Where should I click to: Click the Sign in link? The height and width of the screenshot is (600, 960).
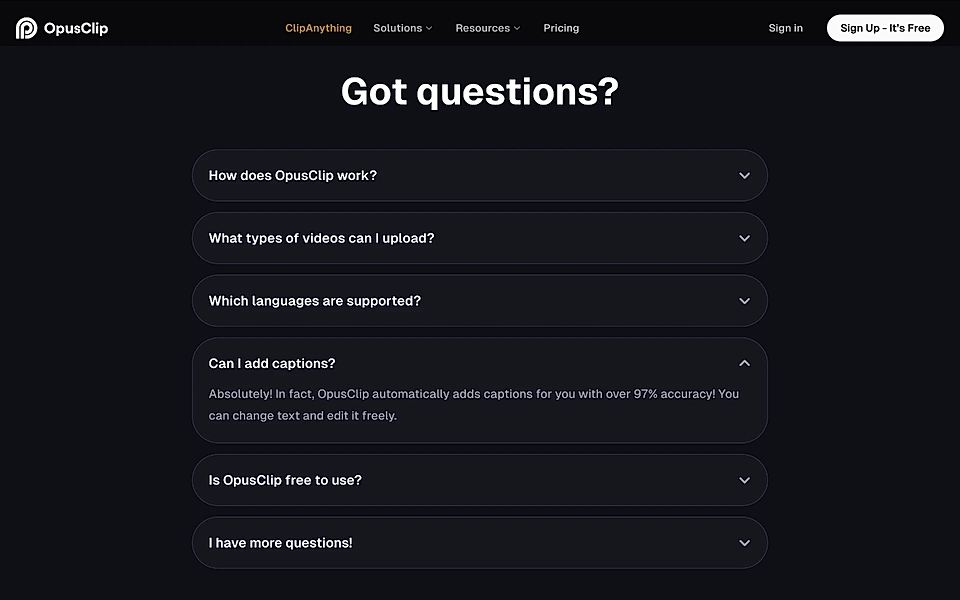pyautogui.click(x=785, y=28)
